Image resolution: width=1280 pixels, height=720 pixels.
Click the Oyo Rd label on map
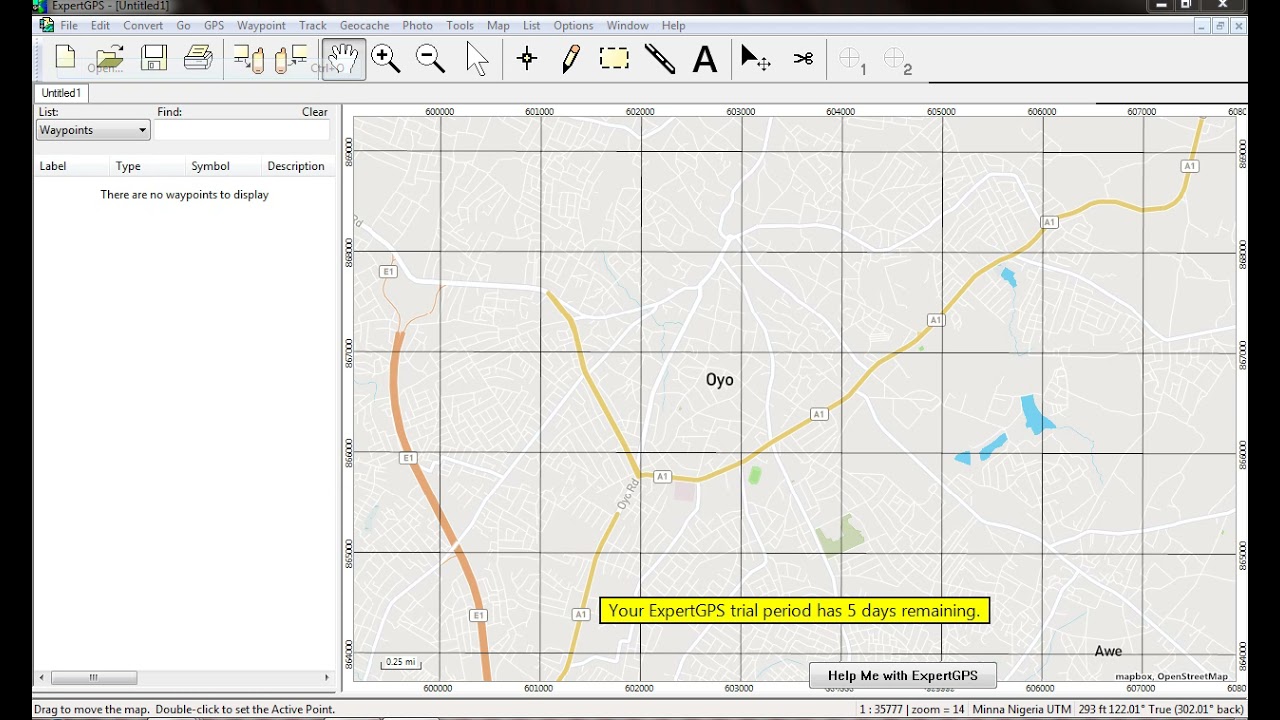[627, 496]
